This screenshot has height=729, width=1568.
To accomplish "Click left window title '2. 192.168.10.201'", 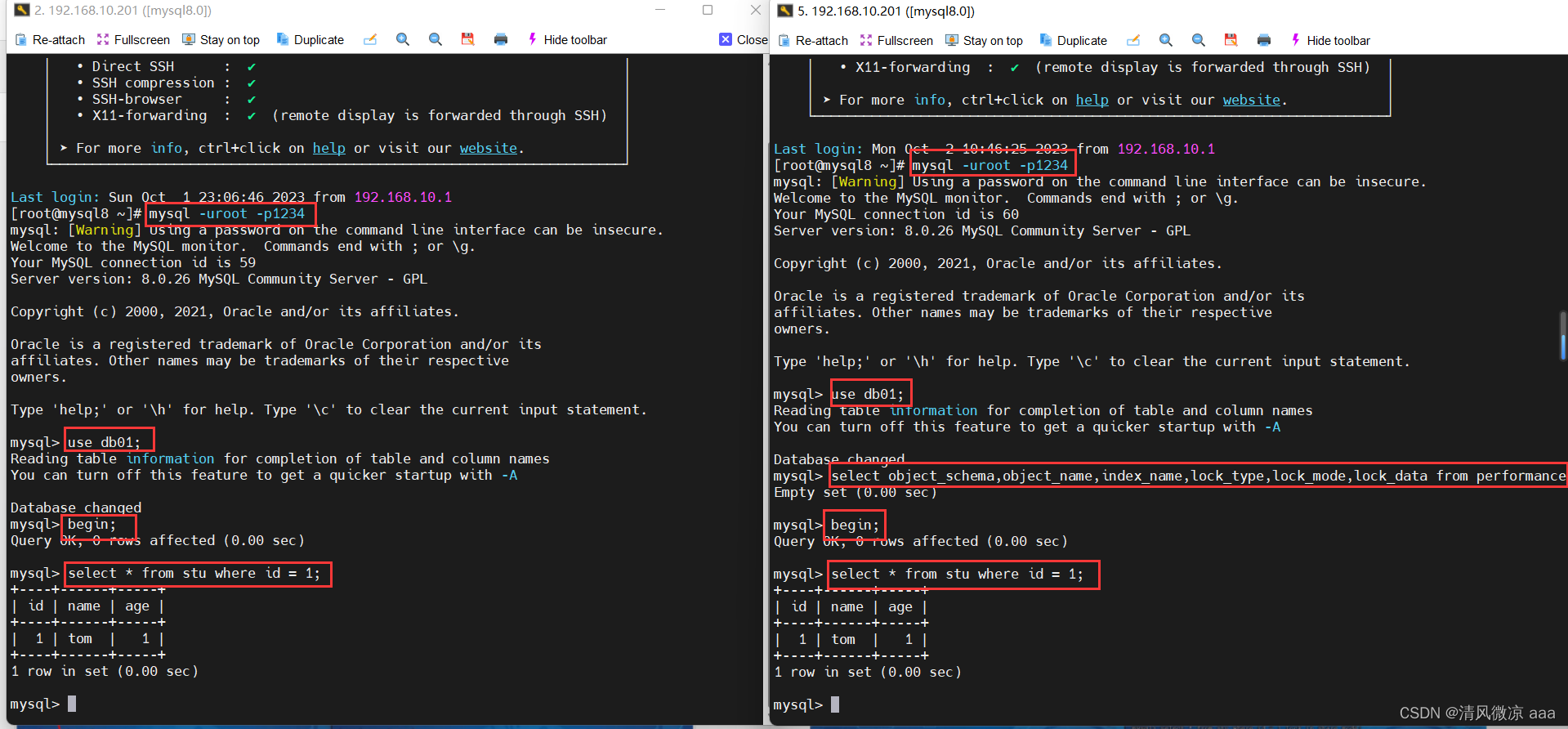I will click(123, 11).
